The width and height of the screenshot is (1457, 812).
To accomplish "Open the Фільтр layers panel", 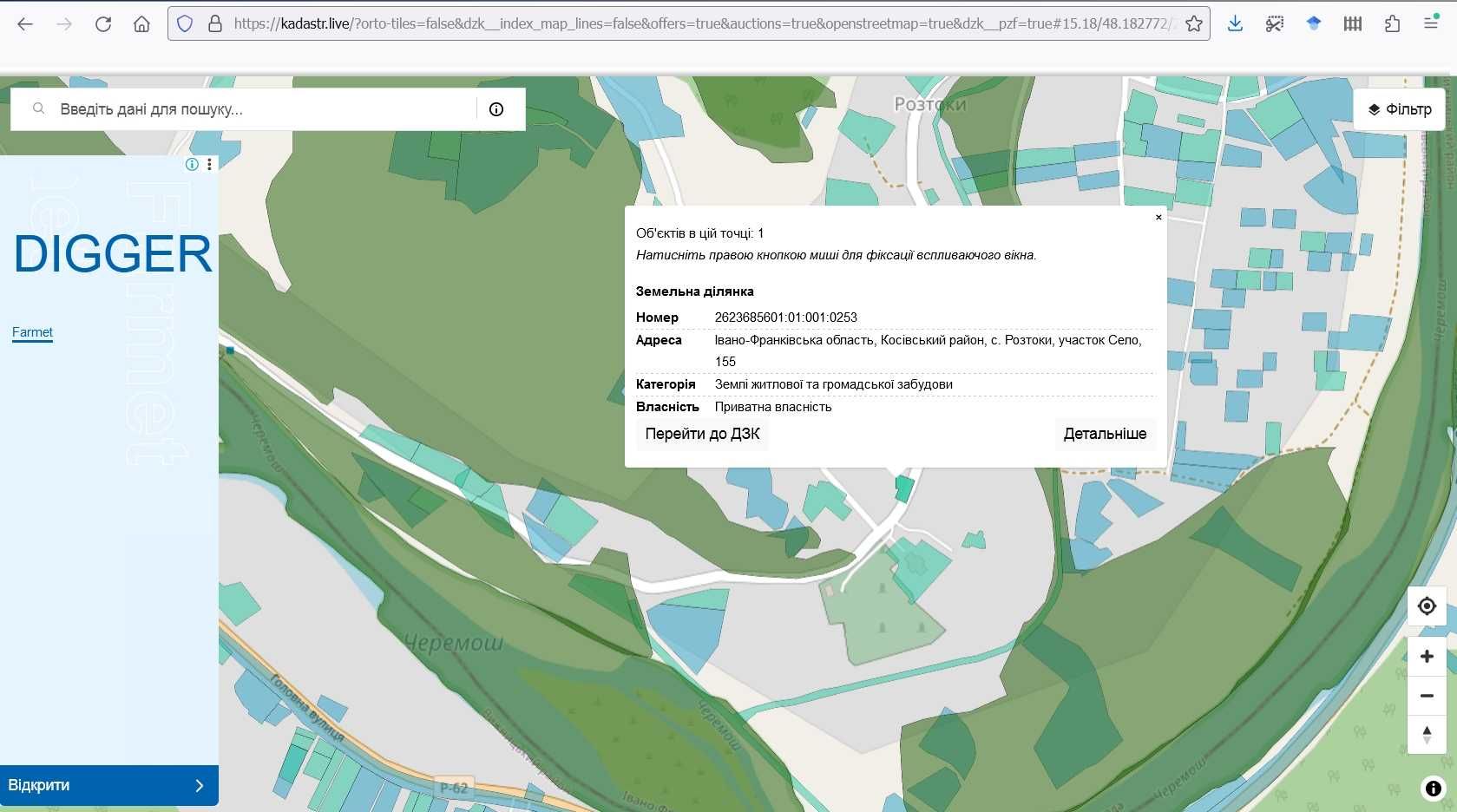I will tap(1400, 109).
